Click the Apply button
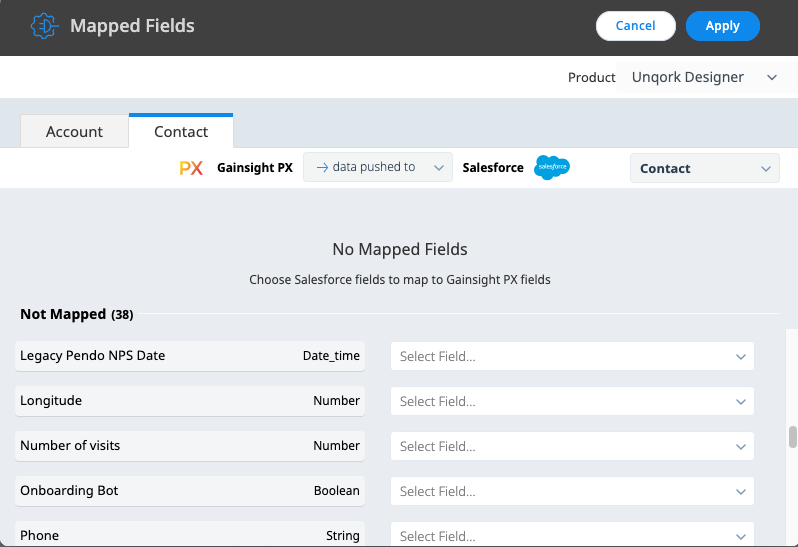798x547 pixels. click(723, 26)
